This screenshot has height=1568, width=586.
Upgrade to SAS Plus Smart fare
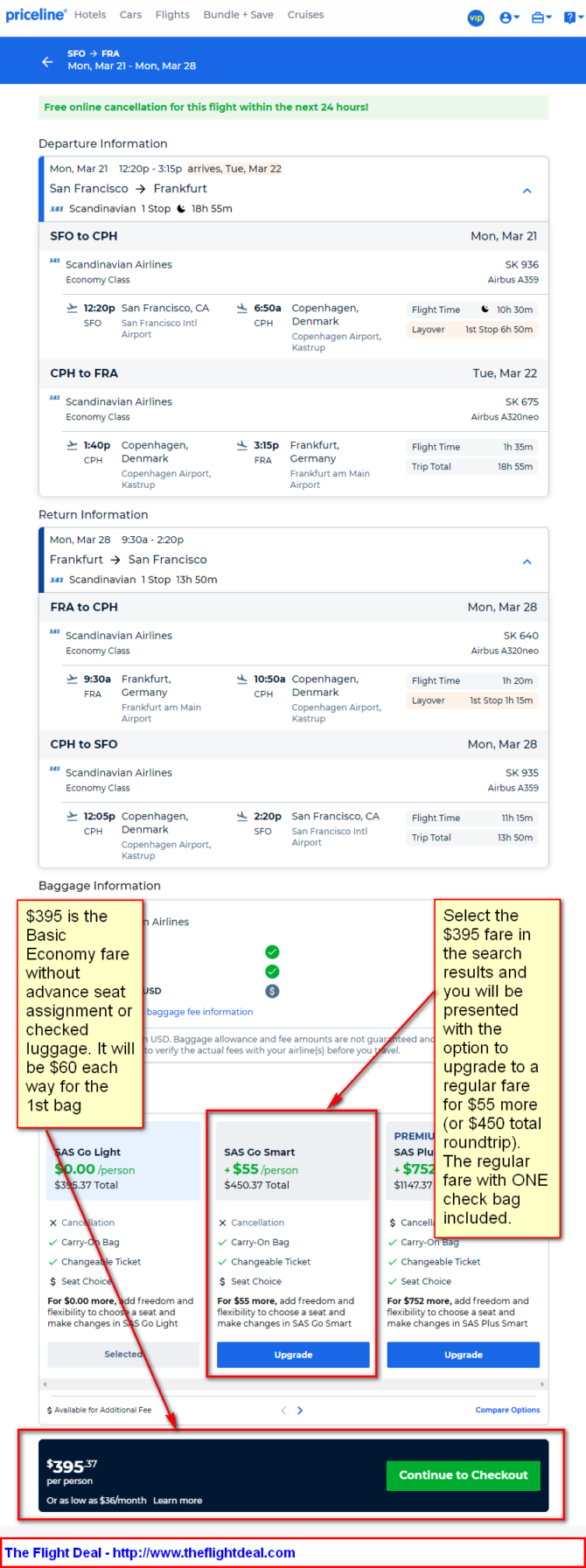(464, 1354)
